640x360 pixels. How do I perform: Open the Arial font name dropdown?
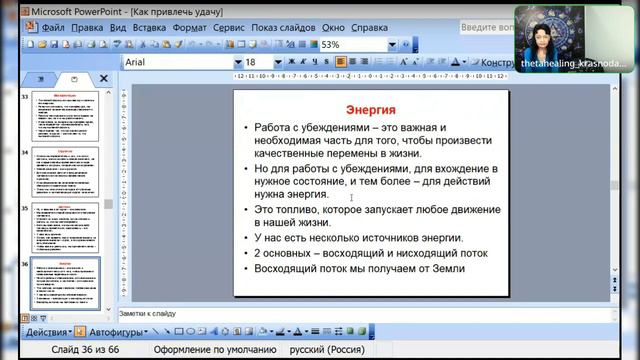(238, 62)
